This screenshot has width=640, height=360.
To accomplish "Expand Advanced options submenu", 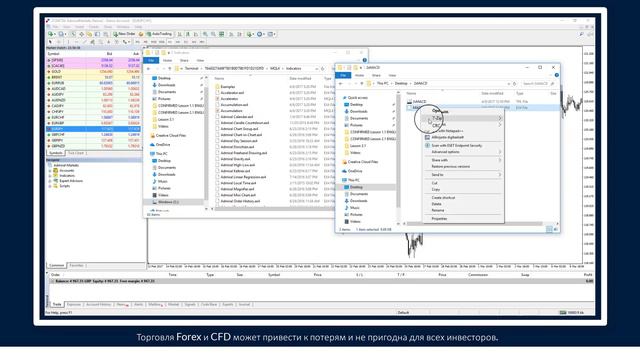I will pyautogui.click(x=462, y=152).
